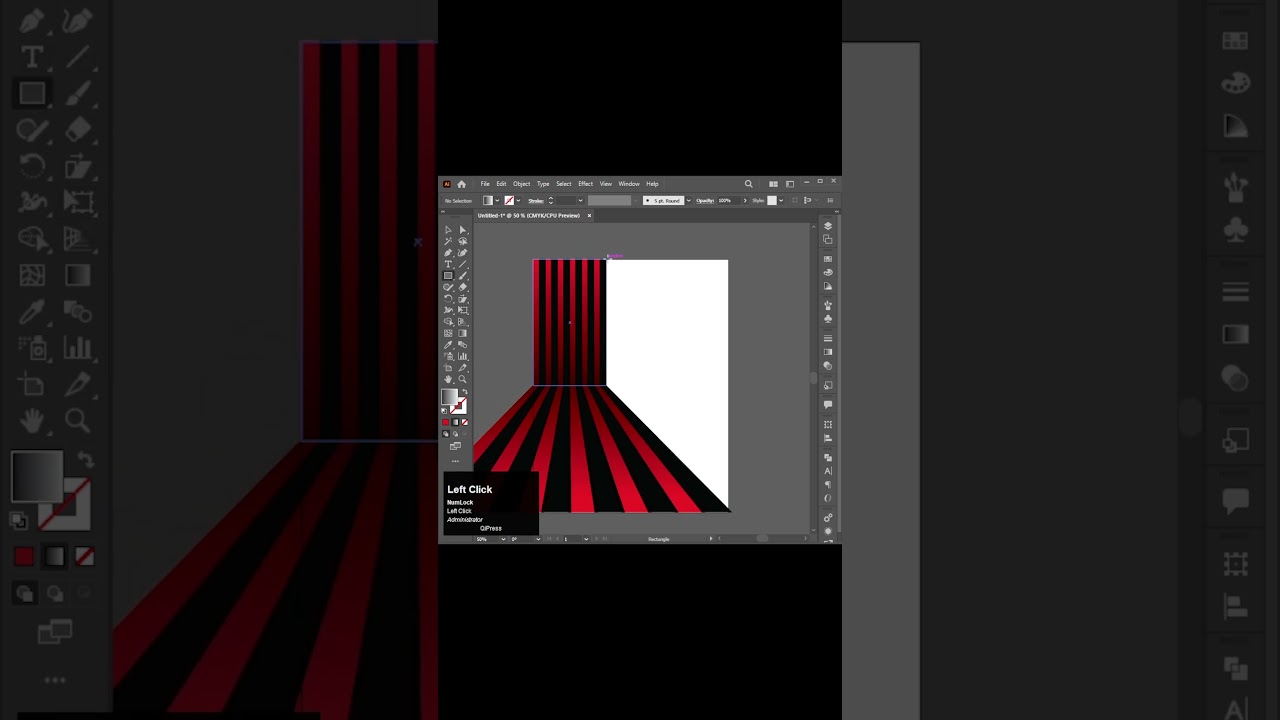The image size is (1280, 720).
Task: Select the Rectangle tool
Action: coord(448,276)
